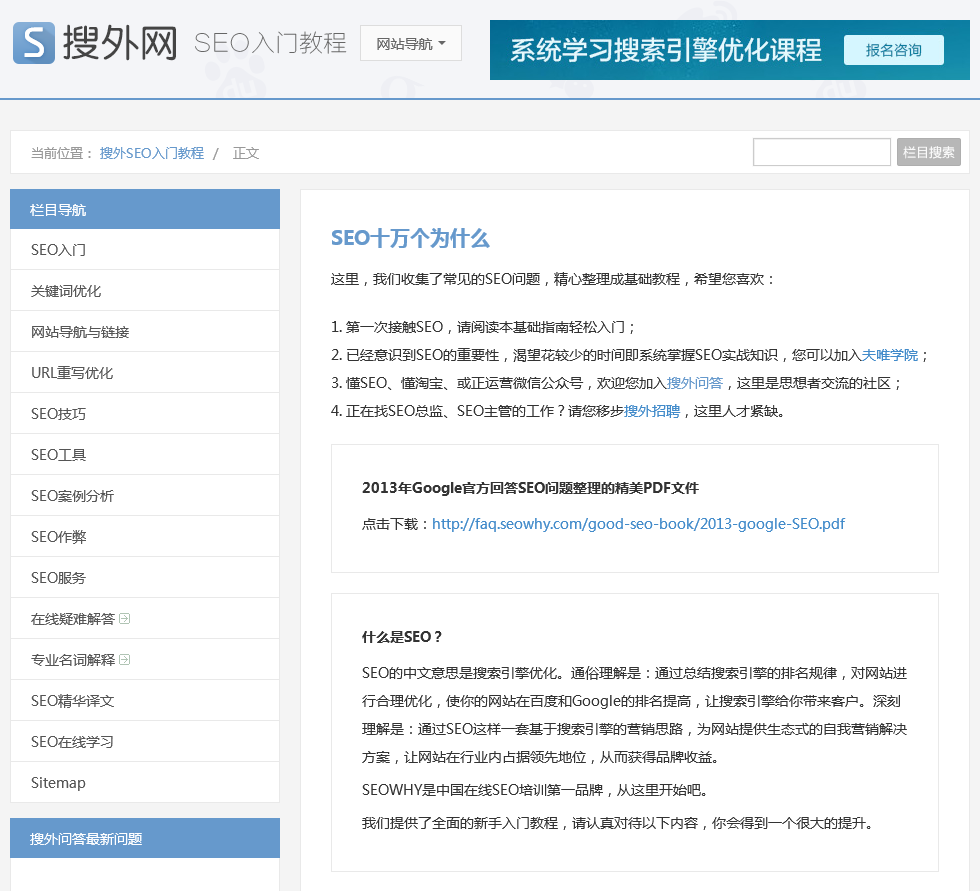Visit the 搜外问答 inline link
This screenshot has height=891, width=980.
694,383
